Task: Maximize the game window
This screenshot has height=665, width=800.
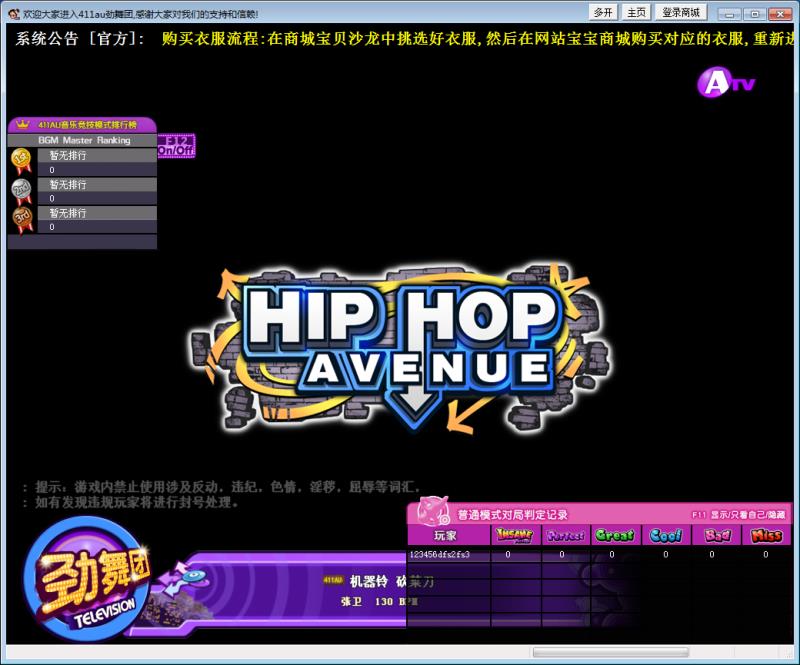Action: [x=755, y=14]
